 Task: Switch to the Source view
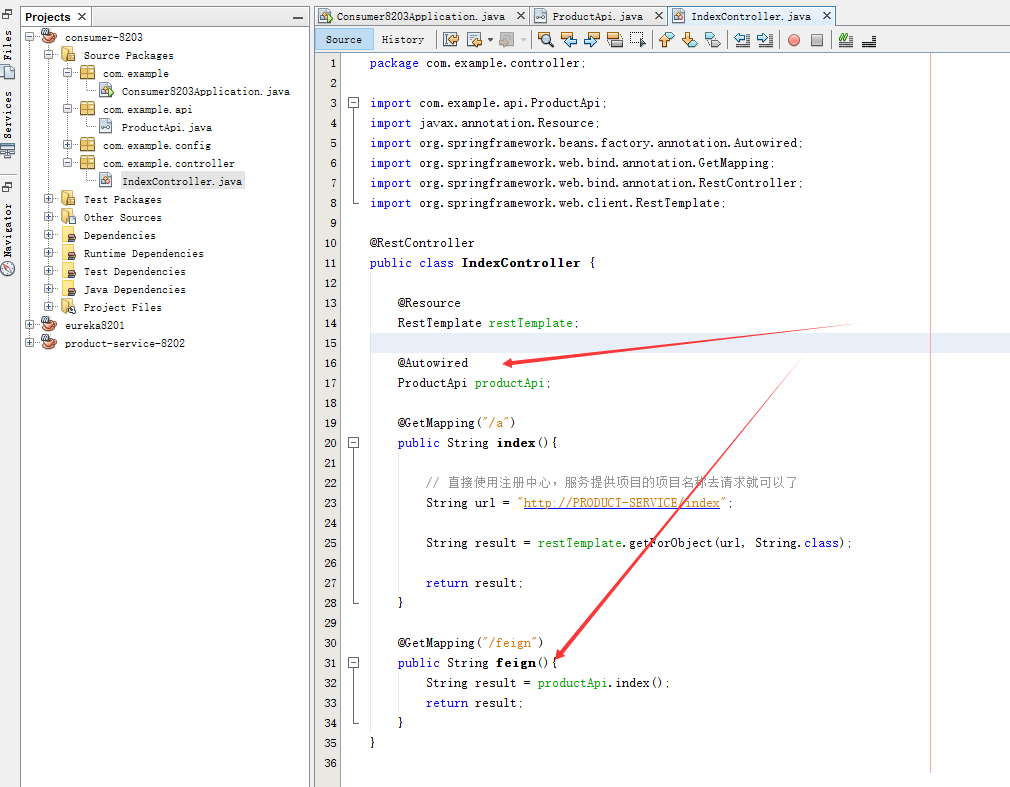(343, 39)
